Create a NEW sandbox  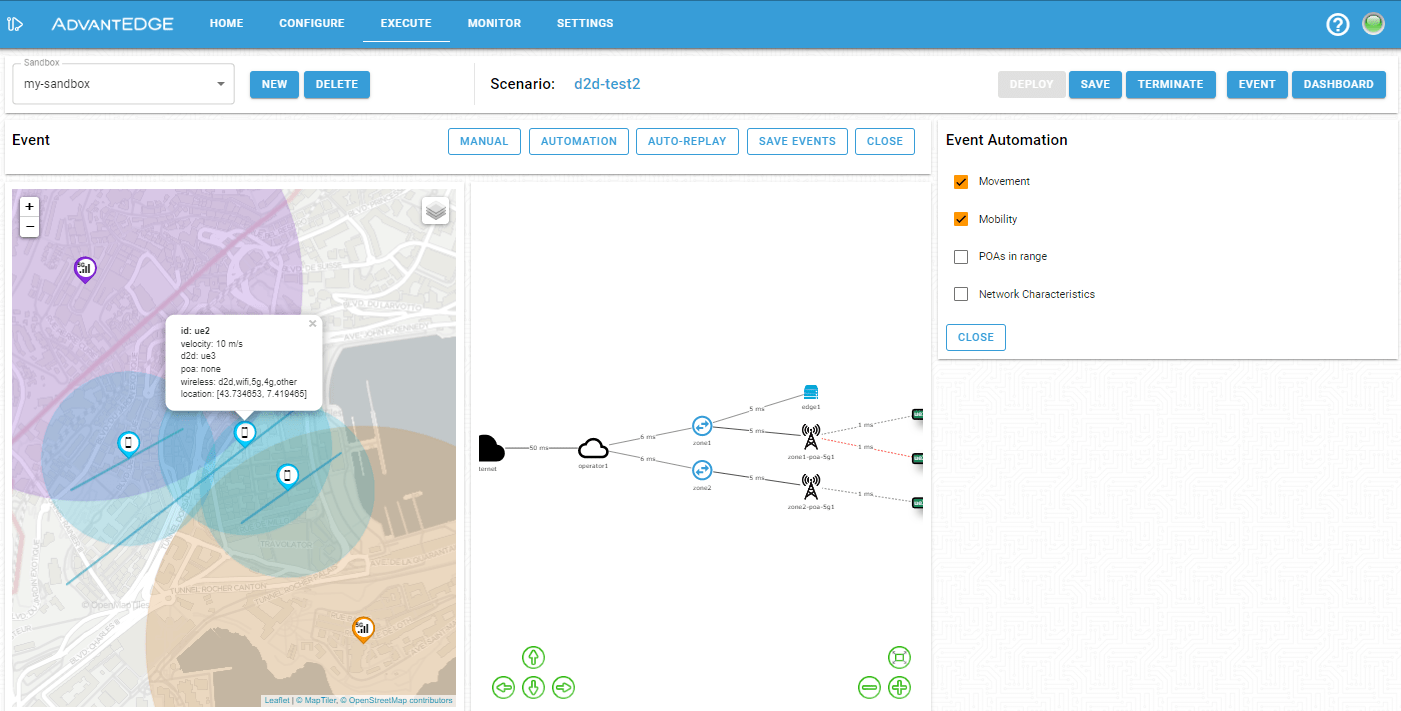tap(275, 84)
